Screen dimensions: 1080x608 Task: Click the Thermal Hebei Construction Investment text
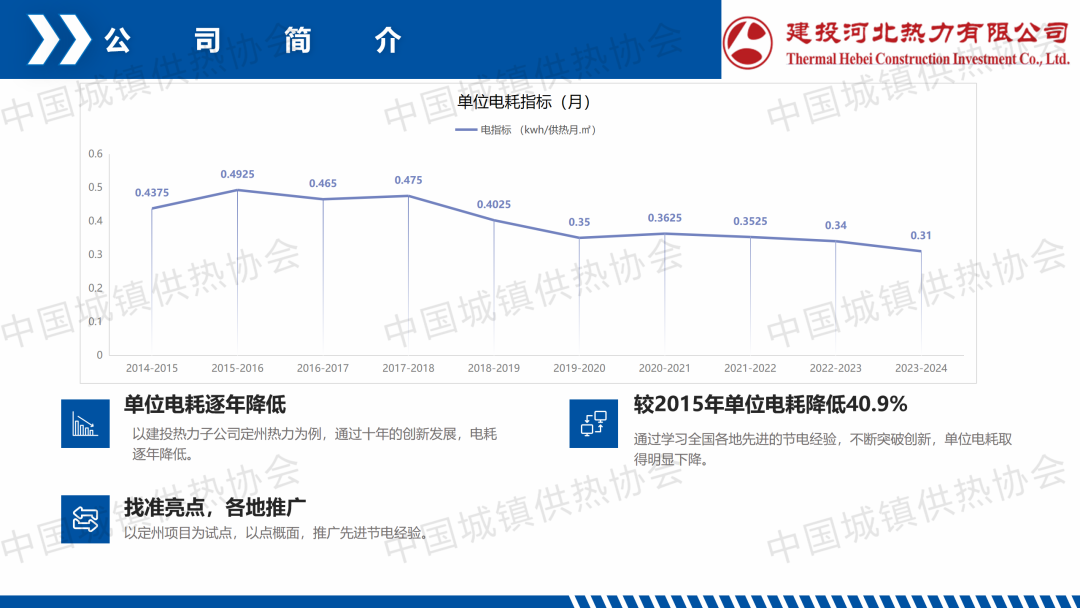pos(927,59)
